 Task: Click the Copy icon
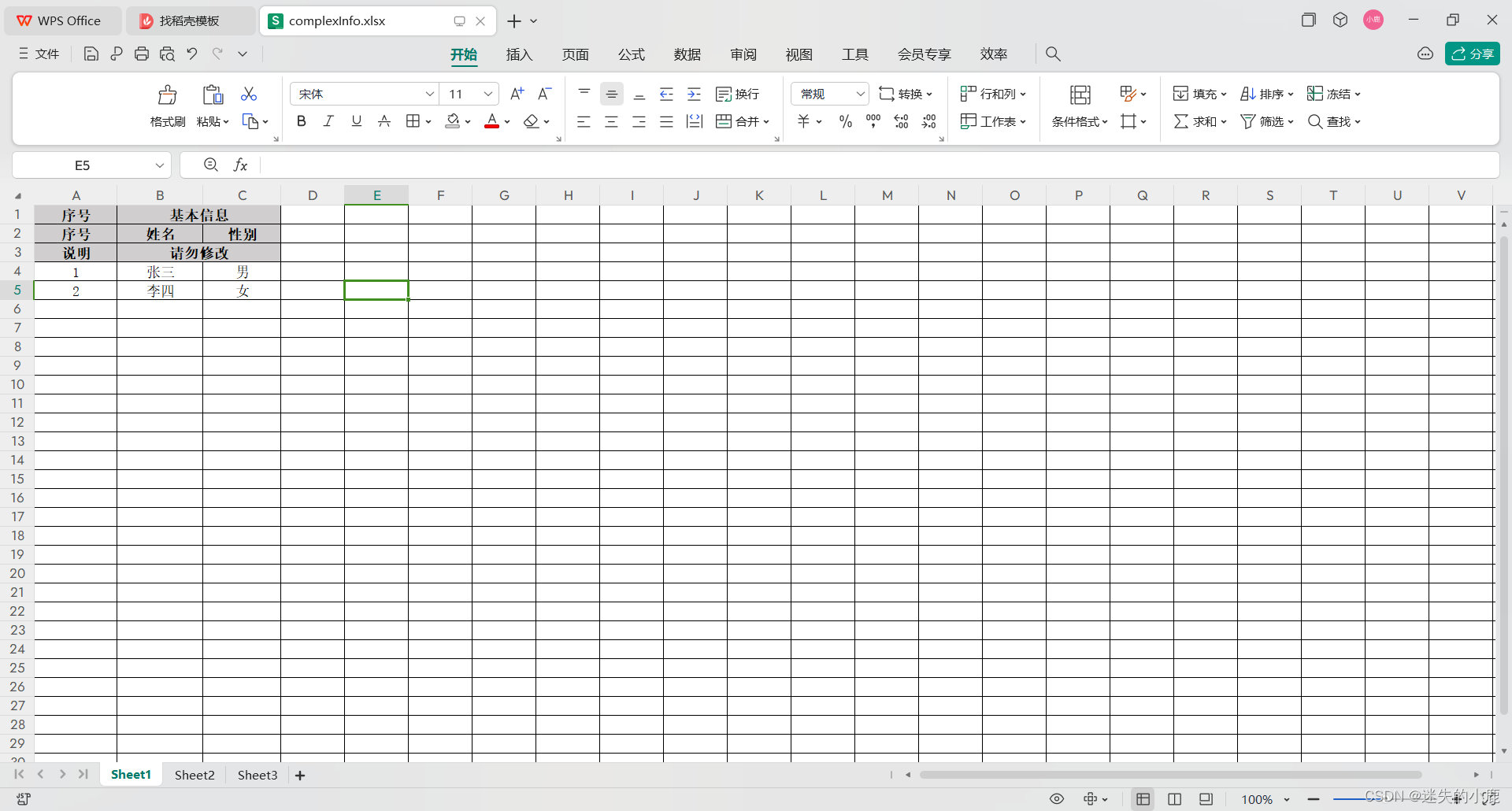[250, 121]
